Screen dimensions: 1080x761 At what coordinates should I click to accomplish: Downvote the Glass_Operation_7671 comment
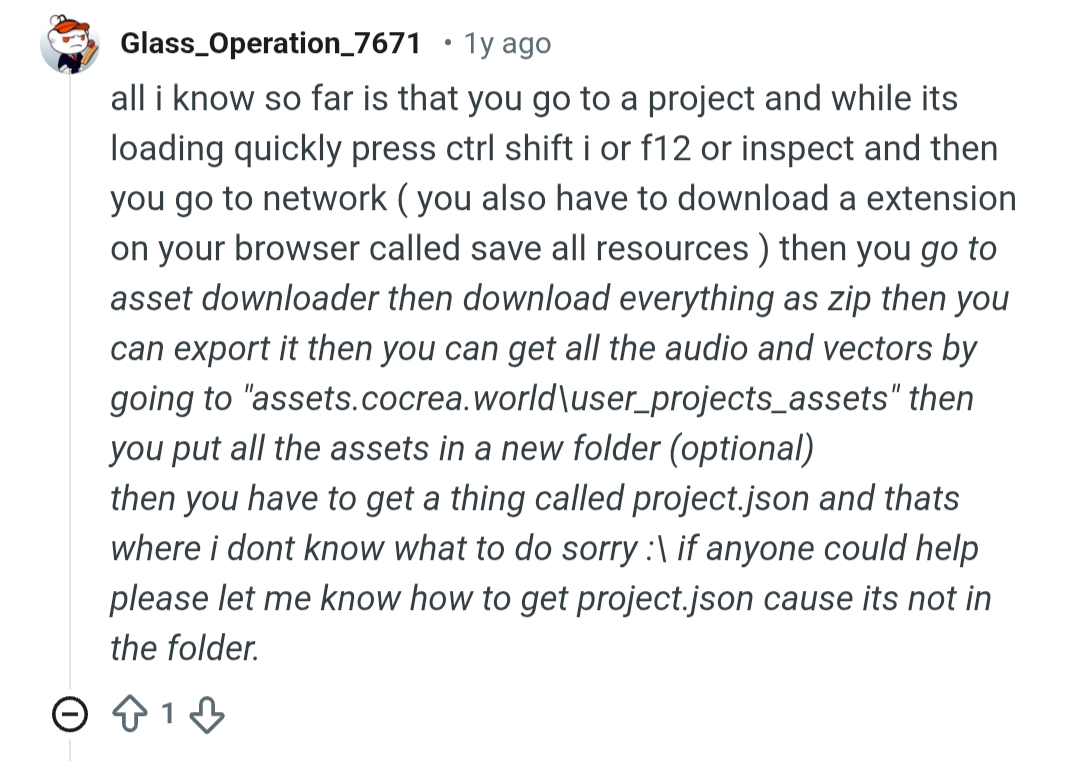(207, 715)
